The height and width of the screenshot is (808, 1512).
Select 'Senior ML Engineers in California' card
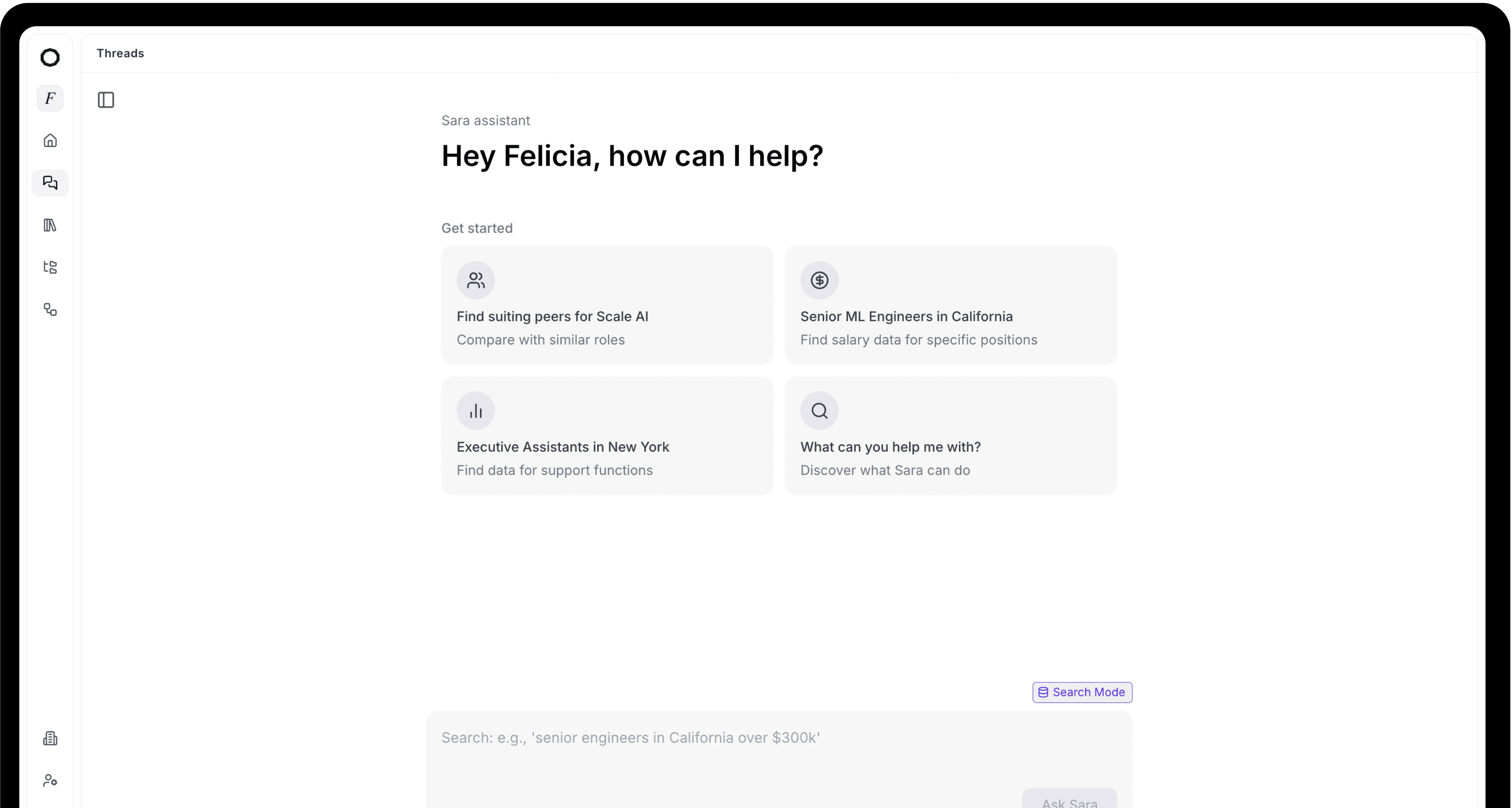coord(950,305)
